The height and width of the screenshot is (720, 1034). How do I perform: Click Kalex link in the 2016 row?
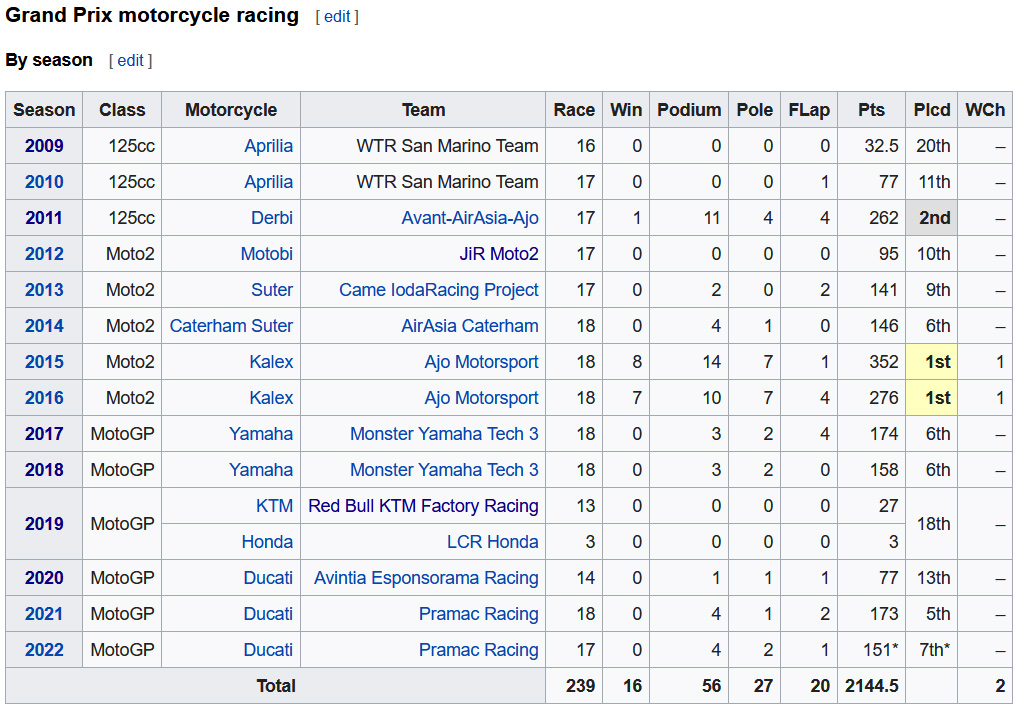(x=271, y=398)
